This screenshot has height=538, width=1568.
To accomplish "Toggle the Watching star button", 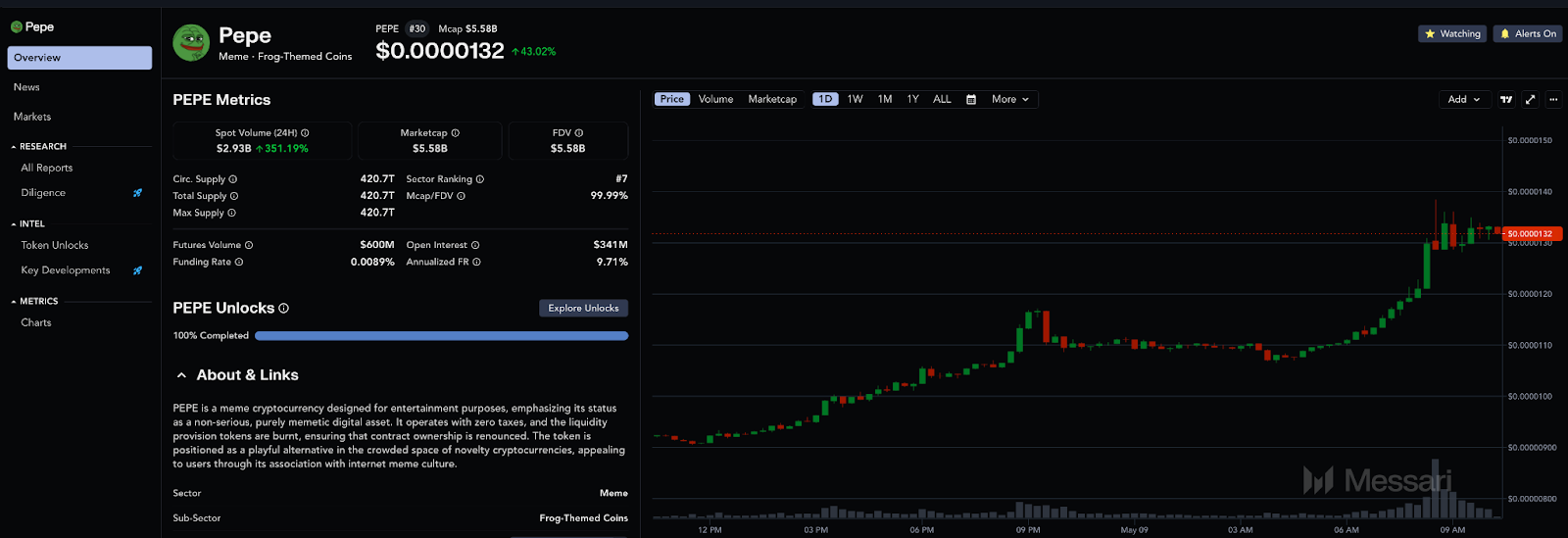I will [x=1452, y=33].
